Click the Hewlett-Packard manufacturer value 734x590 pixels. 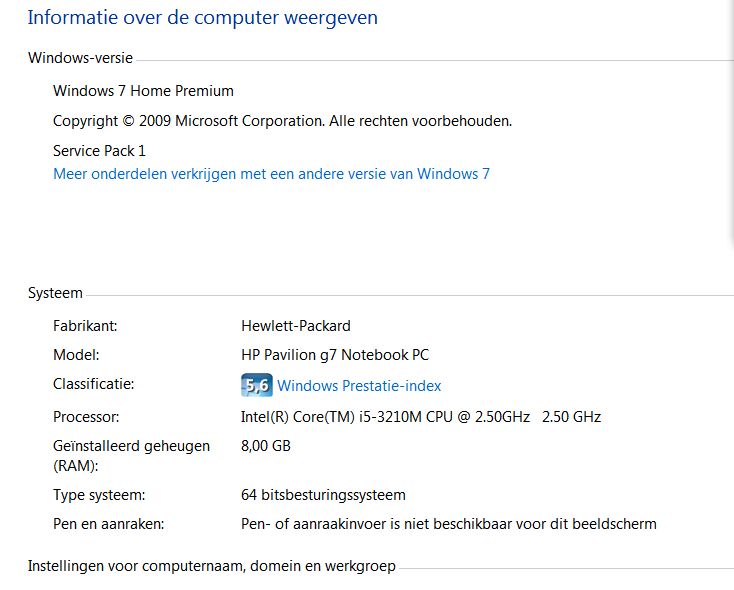point(296,326)
